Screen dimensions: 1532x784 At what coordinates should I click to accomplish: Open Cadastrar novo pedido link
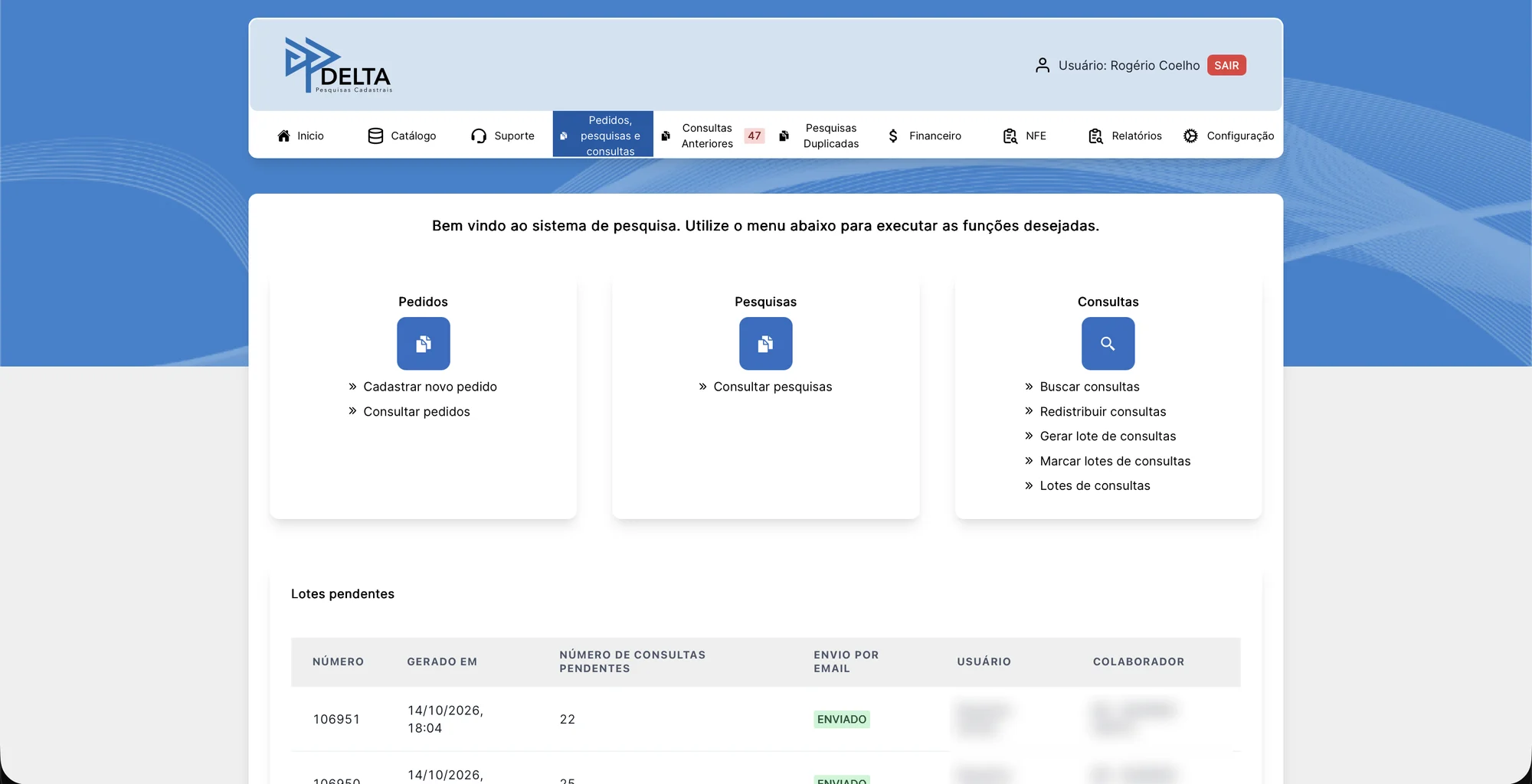430,387
